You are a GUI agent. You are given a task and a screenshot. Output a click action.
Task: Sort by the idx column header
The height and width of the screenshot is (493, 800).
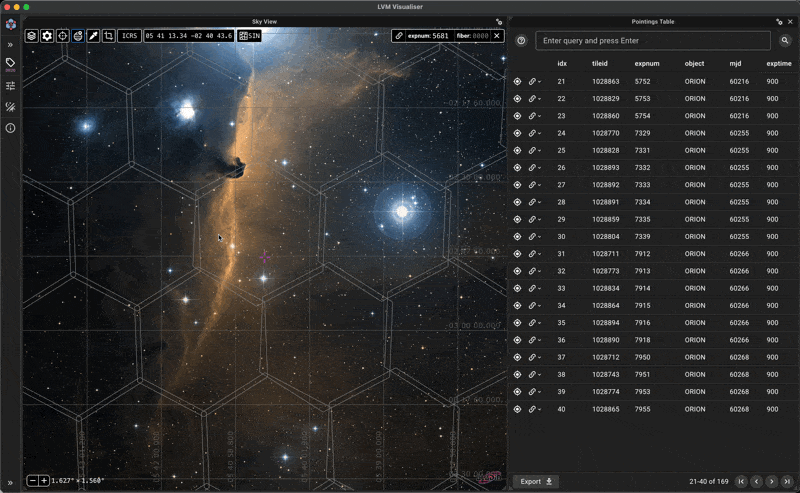(x=562, y=64)
